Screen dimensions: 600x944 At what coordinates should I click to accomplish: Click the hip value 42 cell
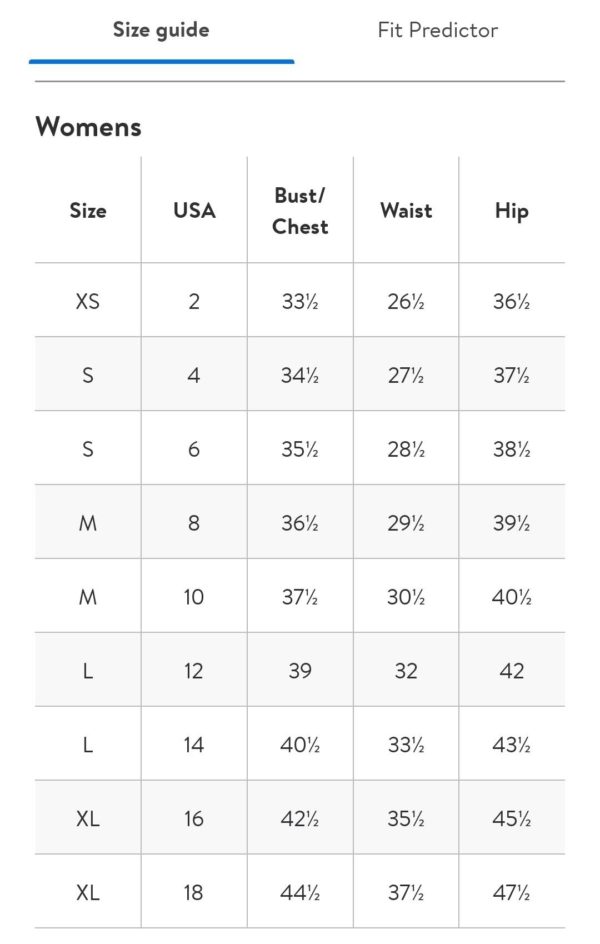point(512,671)
